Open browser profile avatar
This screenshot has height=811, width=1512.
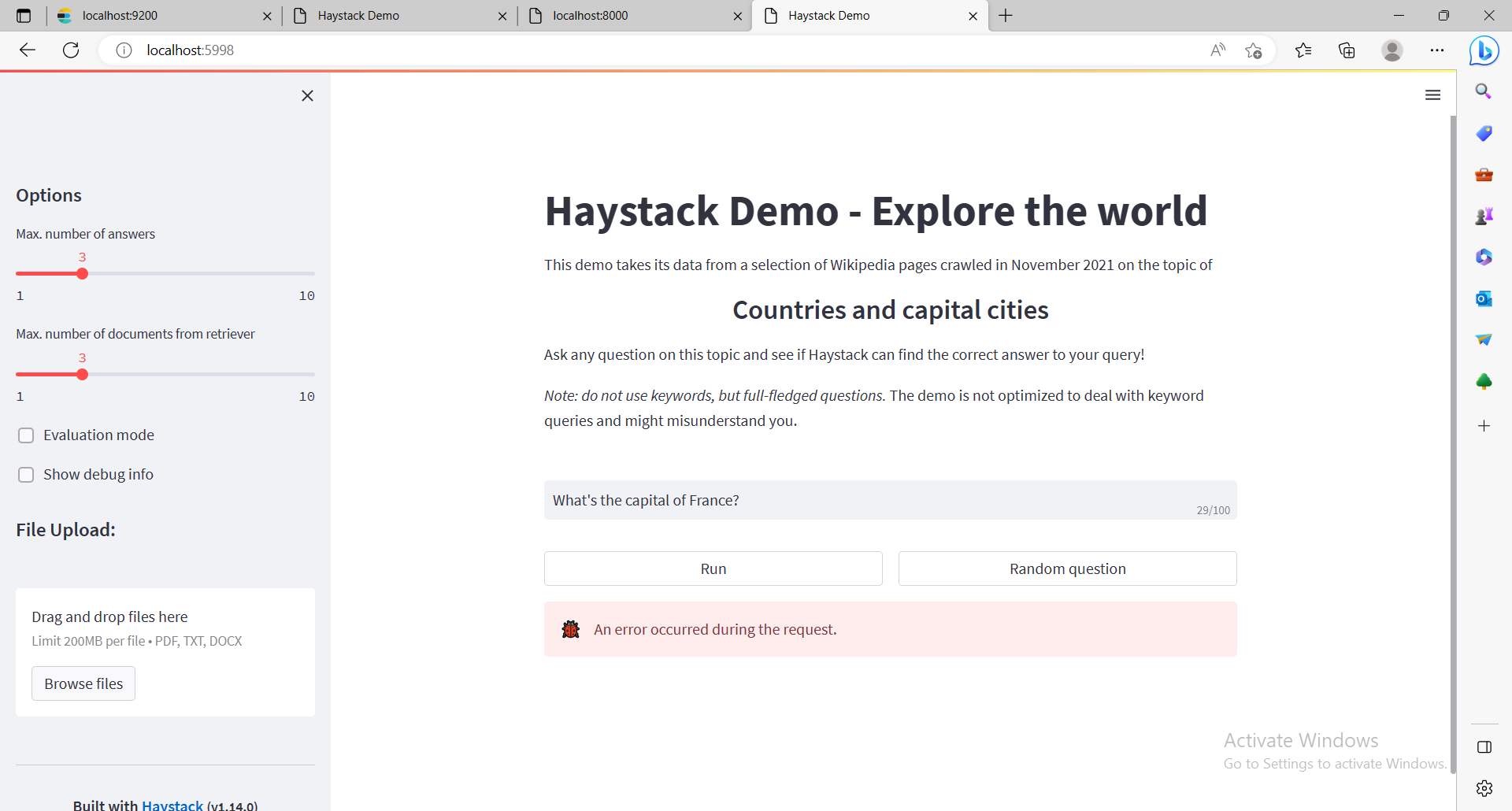point(1392,50)
